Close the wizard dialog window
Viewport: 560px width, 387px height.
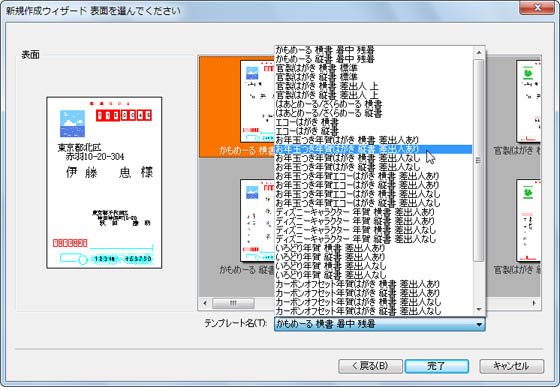coord(537,7)
